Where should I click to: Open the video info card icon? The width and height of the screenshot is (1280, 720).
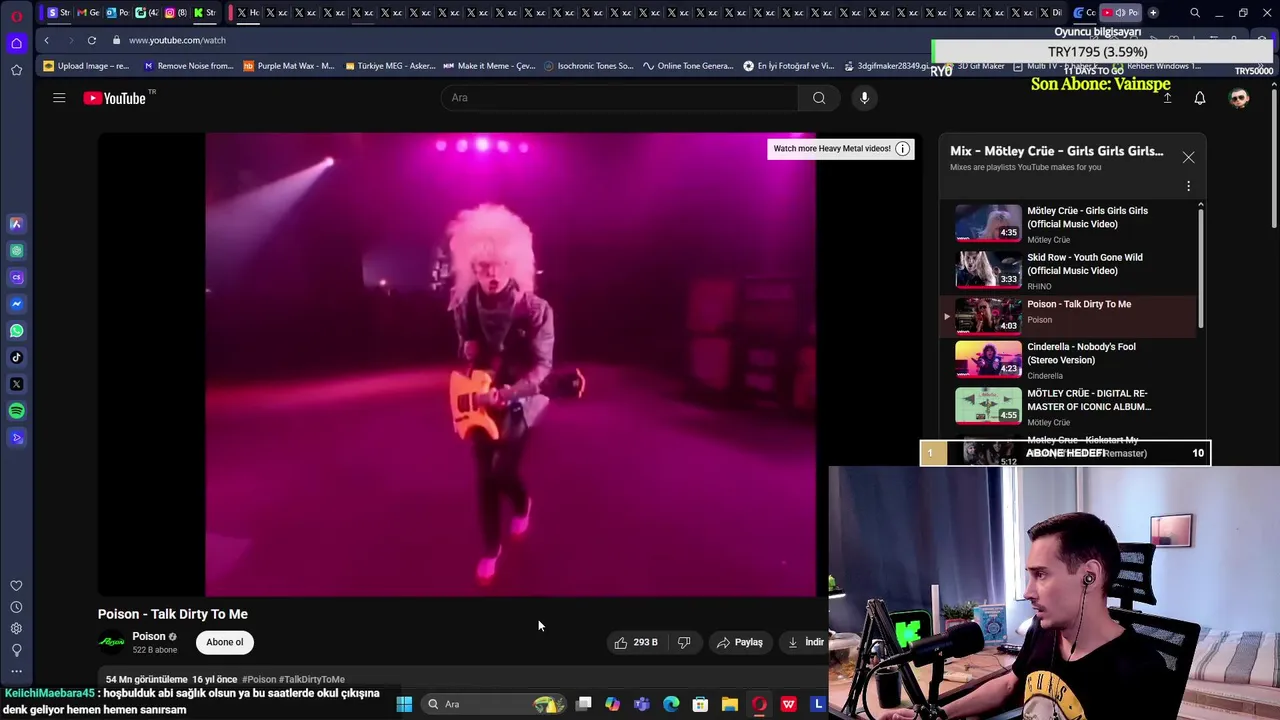[x=902, y=149]
